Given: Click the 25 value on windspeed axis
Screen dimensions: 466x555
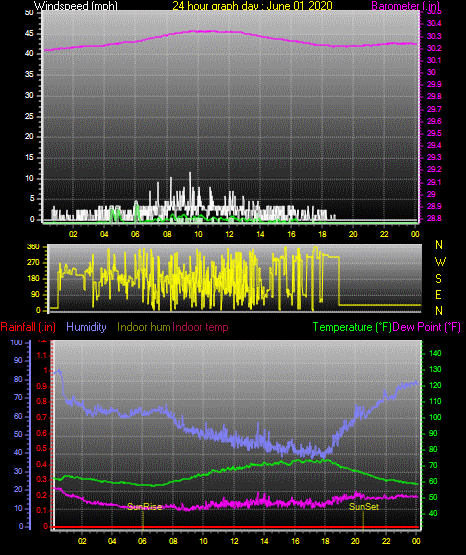Looking at the screenshot, I should click(x=29, y=116).
